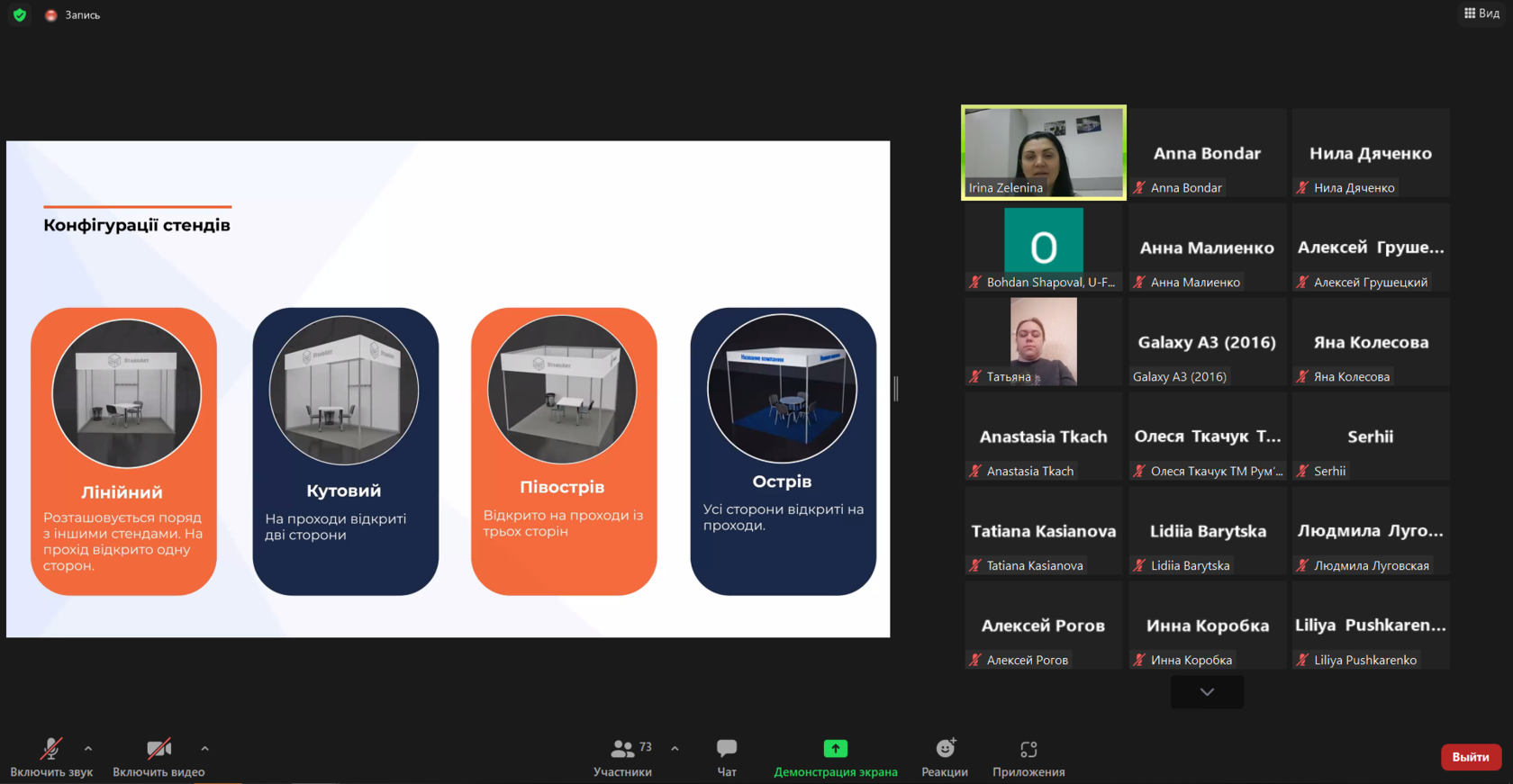Click the muted mic icon on Нила Дяченко's tile
The width and height of the screenshot is (1513, 784).
pyautogui.click(x=1302, y=187)
